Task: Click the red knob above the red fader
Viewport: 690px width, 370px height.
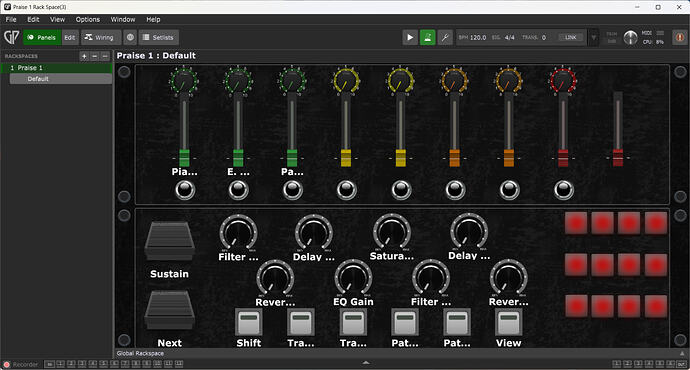Action: [x=563, y=81]
